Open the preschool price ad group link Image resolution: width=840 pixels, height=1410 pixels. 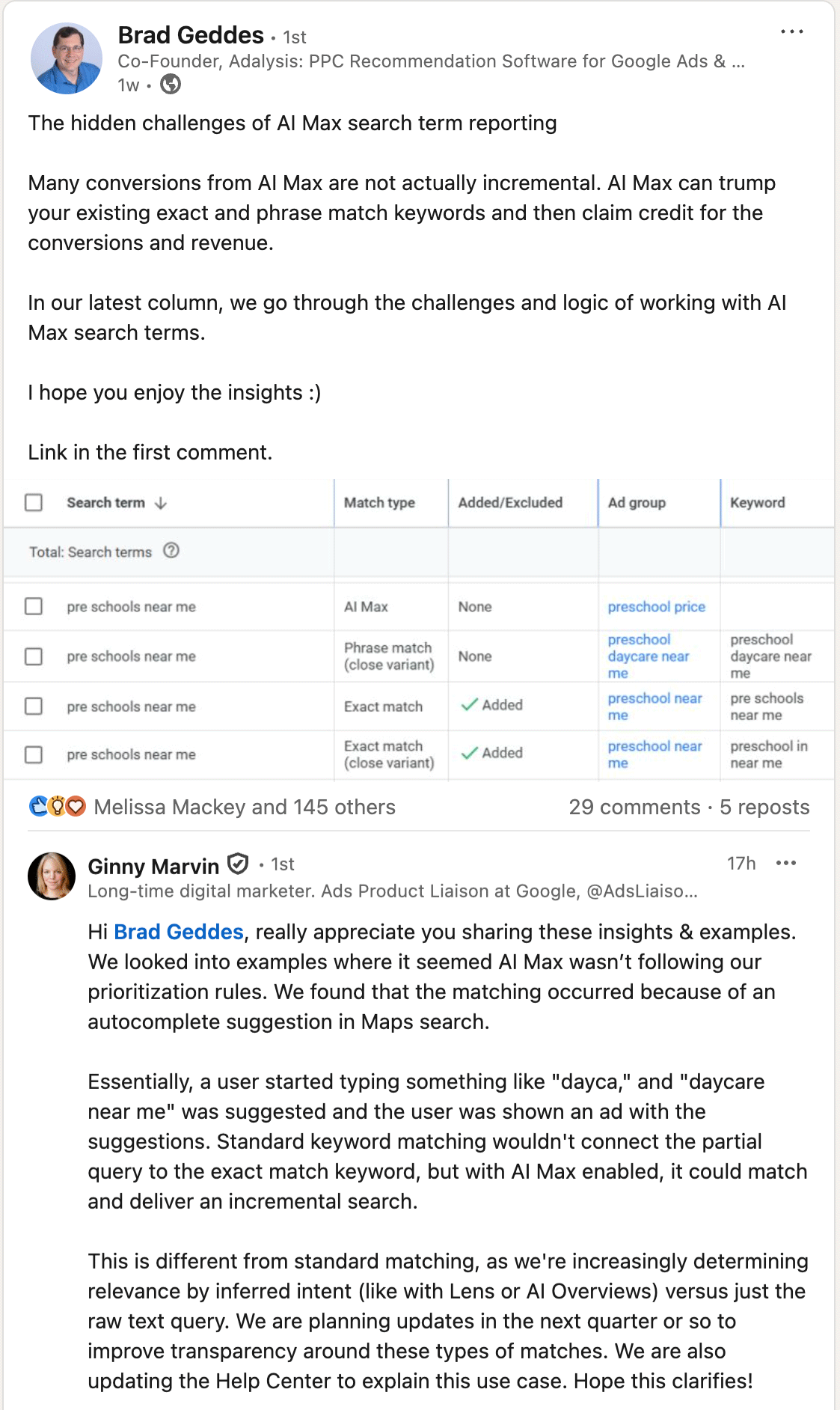coord(656,607)
